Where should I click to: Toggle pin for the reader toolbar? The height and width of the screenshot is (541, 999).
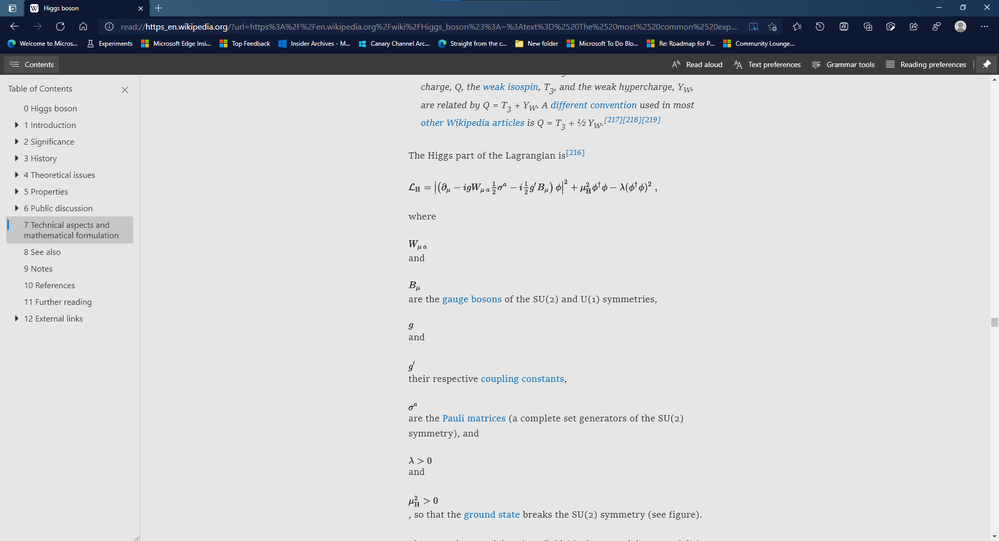tap(986, 64)
